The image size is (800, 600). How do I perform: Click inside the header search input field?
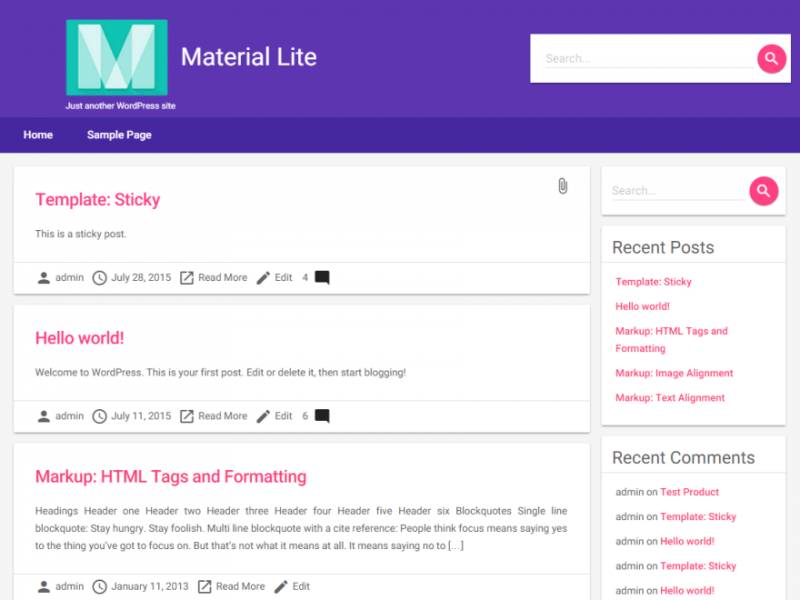pos(640,59)
